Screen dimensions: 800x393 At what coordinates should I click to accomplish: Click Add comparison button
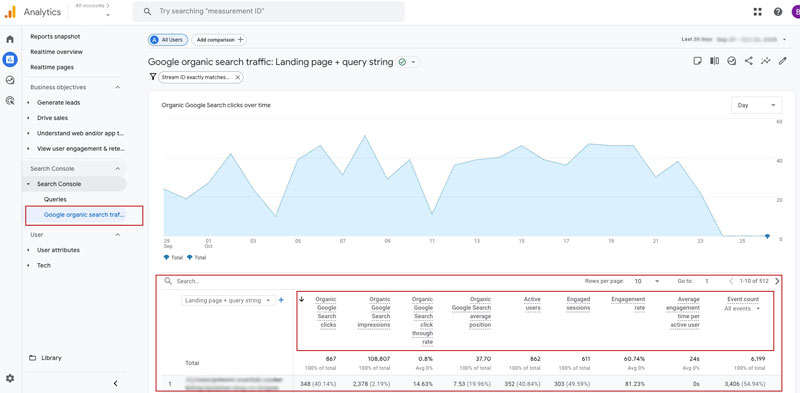pyautogui.click(x=219, y=39)
